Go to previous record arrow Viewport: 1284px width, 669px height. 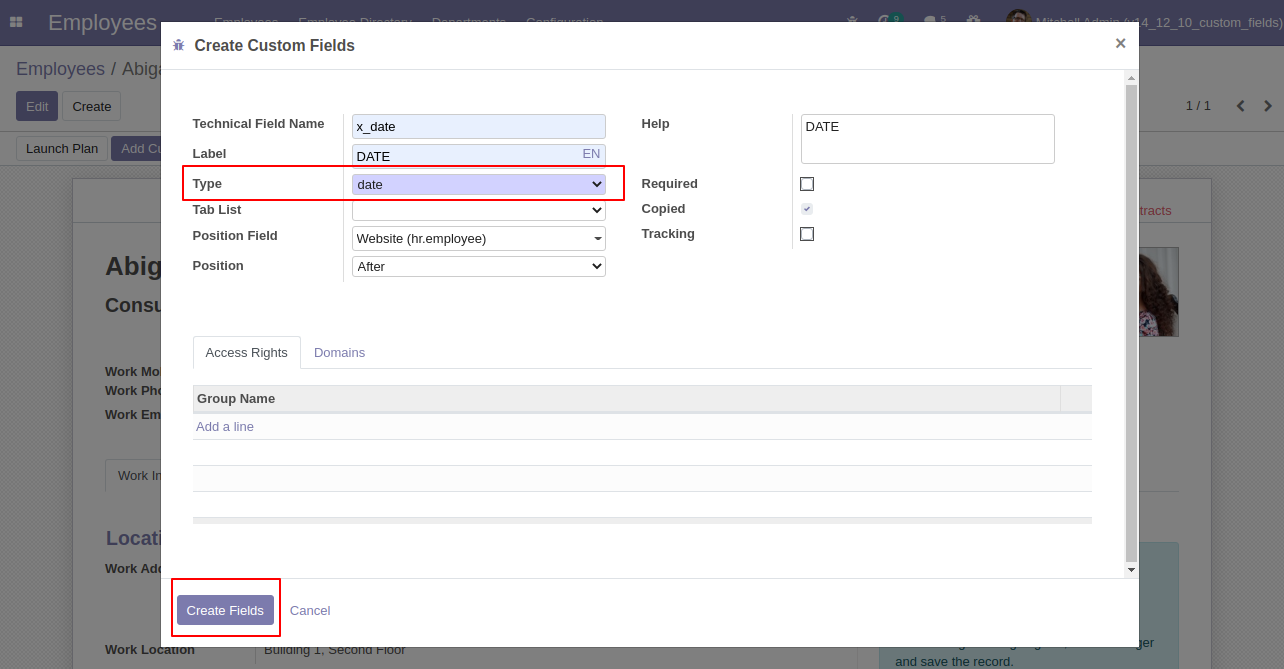click(1240, 106)
